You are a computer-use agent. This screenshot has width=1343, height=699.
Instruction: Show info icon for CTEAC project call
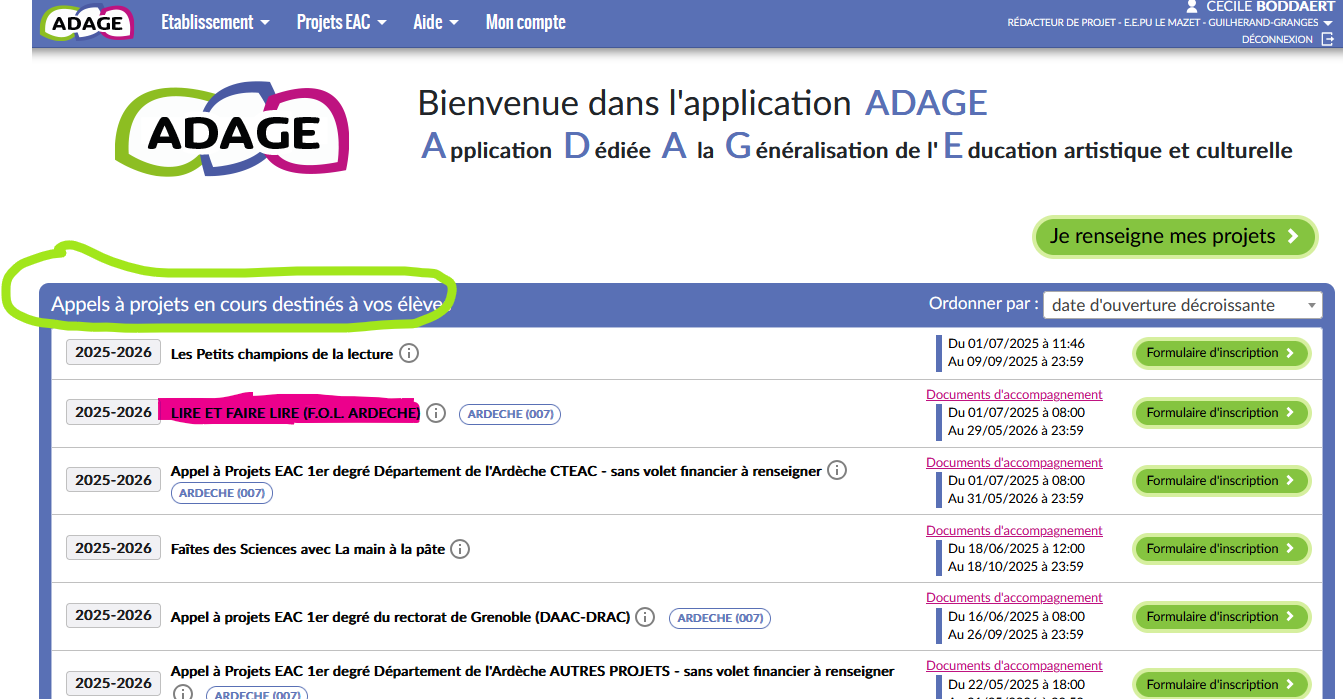[837, 470]
